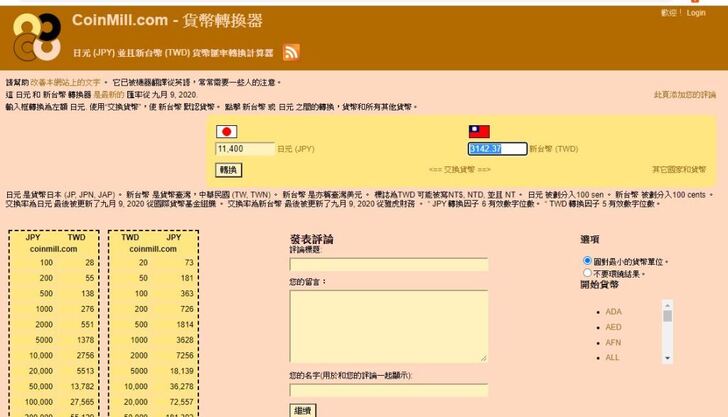Click the JPY amount field showing 11,400
This screenshot has height=417, width=728.
245,149
